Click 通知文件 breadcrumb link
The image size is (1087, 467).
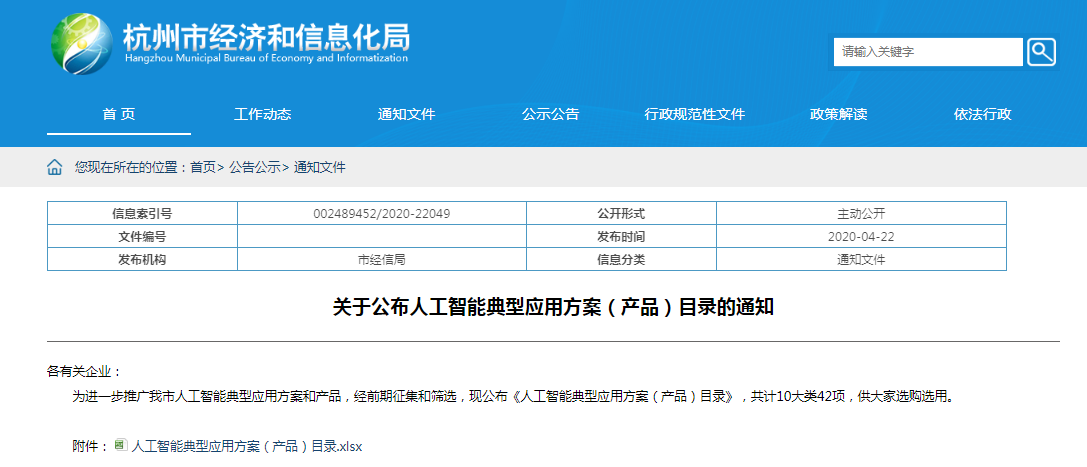319,167
